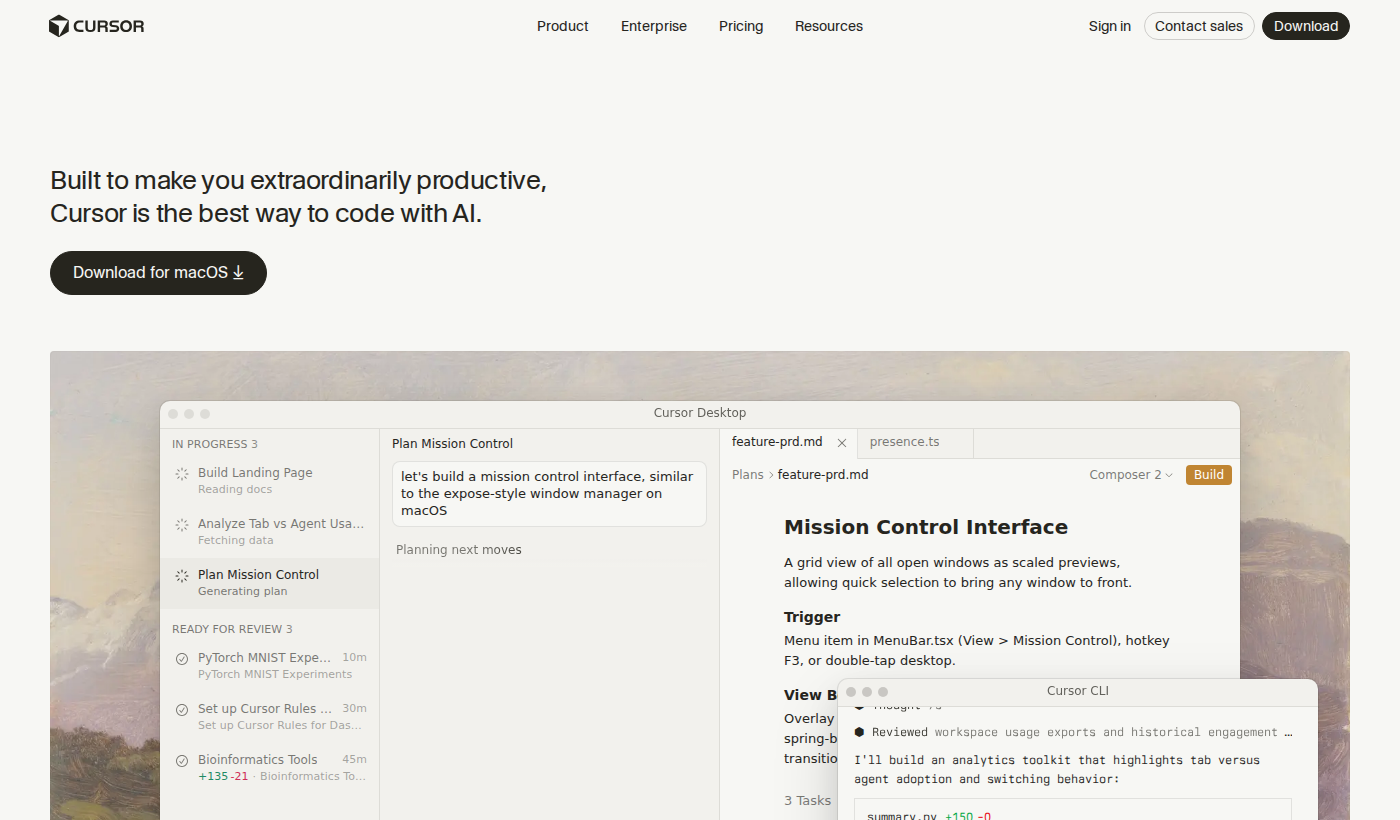Click the READY FOR REVIEW 3 section header

[232, 629]
